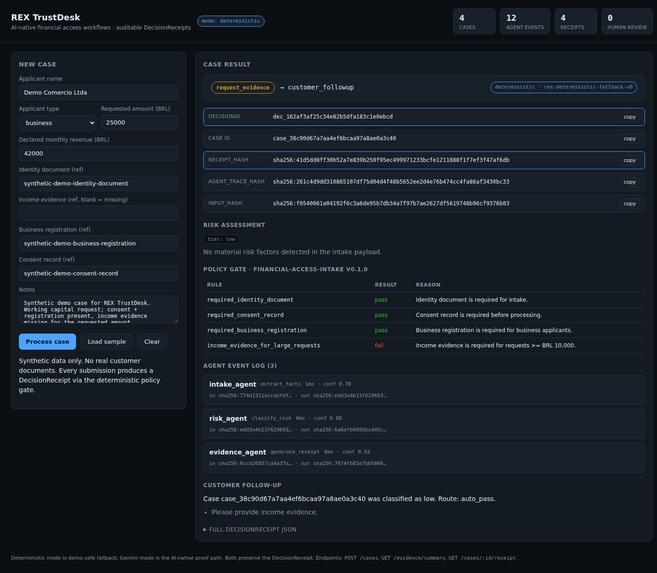Click the Process case button
Viewport: 657px width, 573px height.
click(47, 341)
